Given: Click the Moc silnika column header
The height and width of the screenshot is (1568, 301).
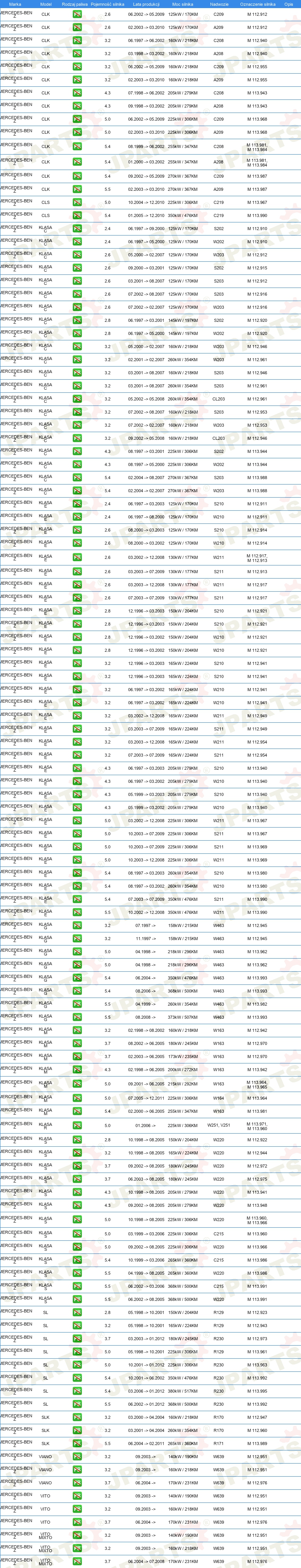Looking at the screenshot, I should tap(183, 4).
